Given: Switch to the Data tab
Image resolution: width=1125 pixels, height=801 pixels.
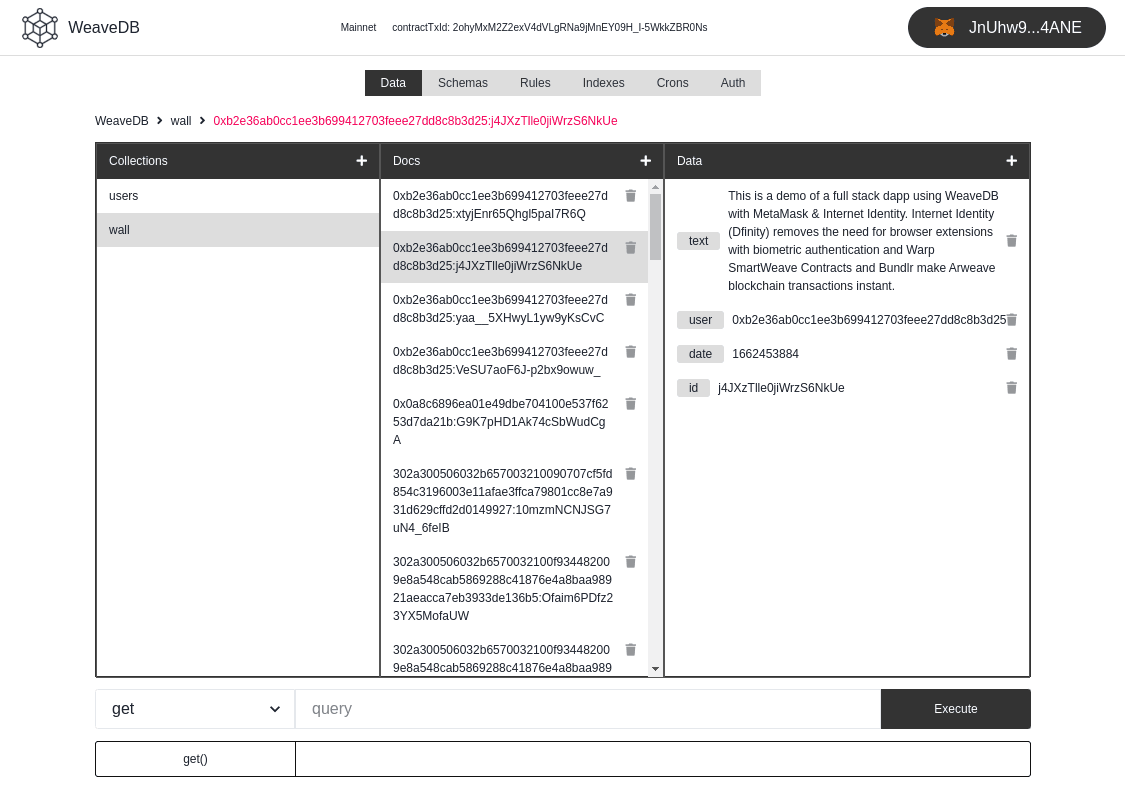Looking at the screenshot, I should [x=393, y=83].
